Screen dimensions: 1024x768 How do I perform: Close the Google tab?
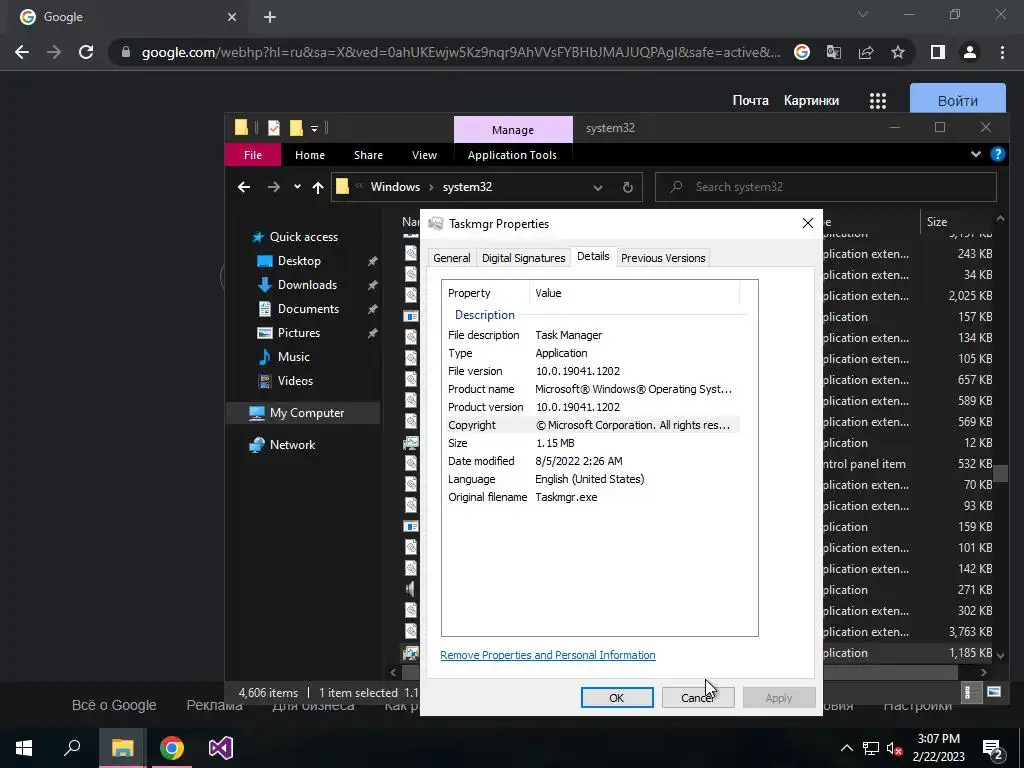tap(232, 17)
